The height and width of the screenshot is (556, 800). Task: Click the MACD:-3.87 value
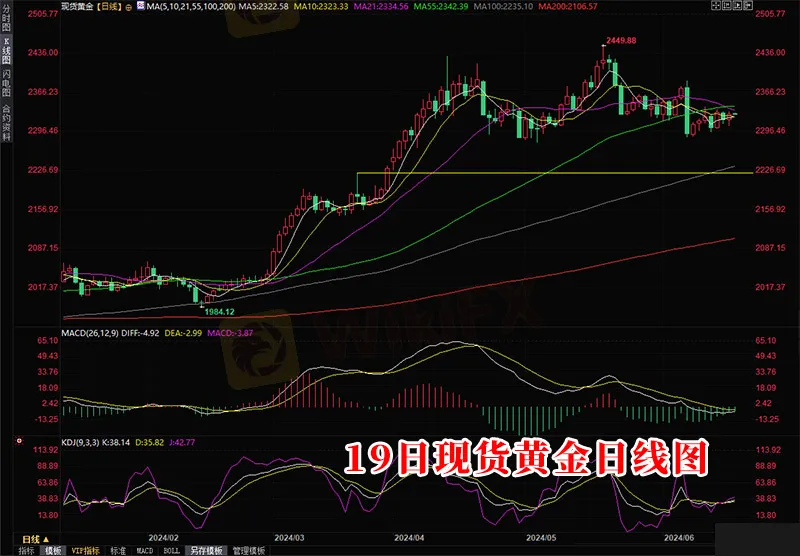pos(230,333)
